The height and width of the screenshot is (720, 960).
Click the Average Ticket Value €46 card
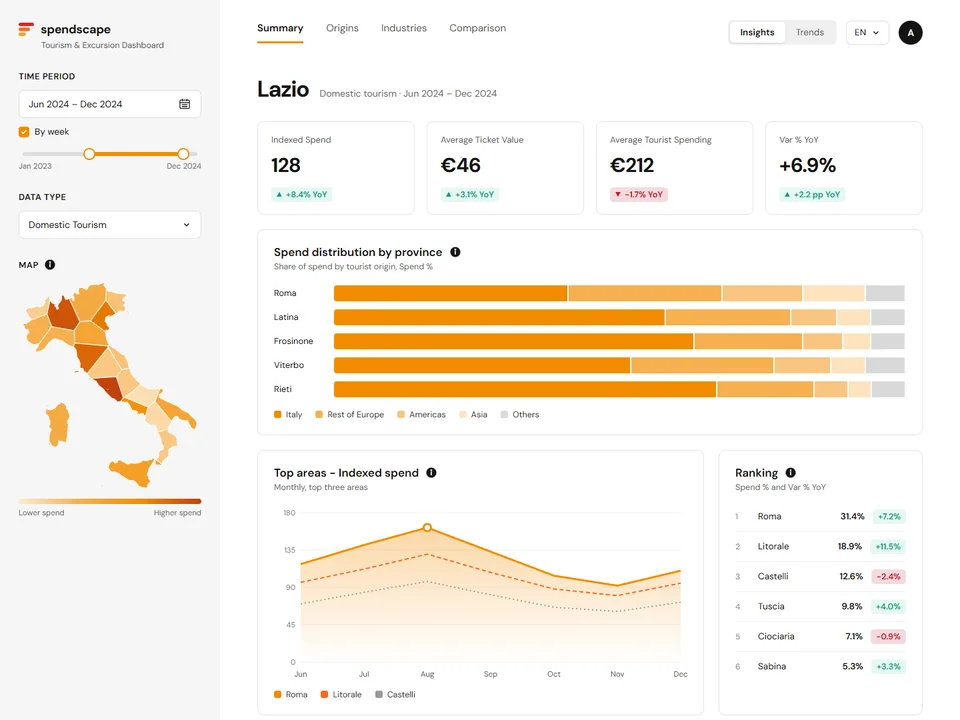(x=505, y=168)
